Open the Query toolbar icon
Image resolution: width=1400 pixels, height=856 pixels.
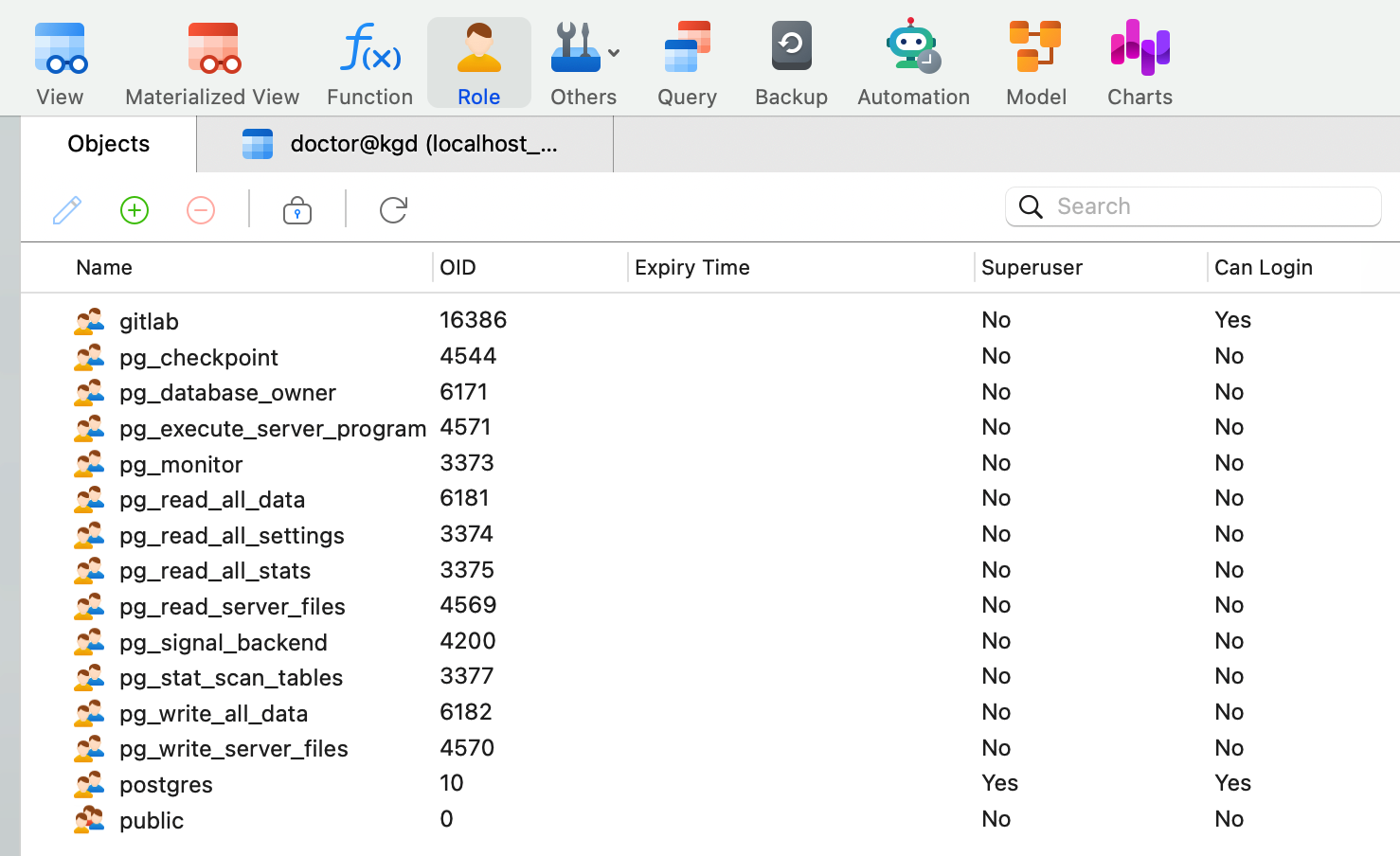point(688,62)
